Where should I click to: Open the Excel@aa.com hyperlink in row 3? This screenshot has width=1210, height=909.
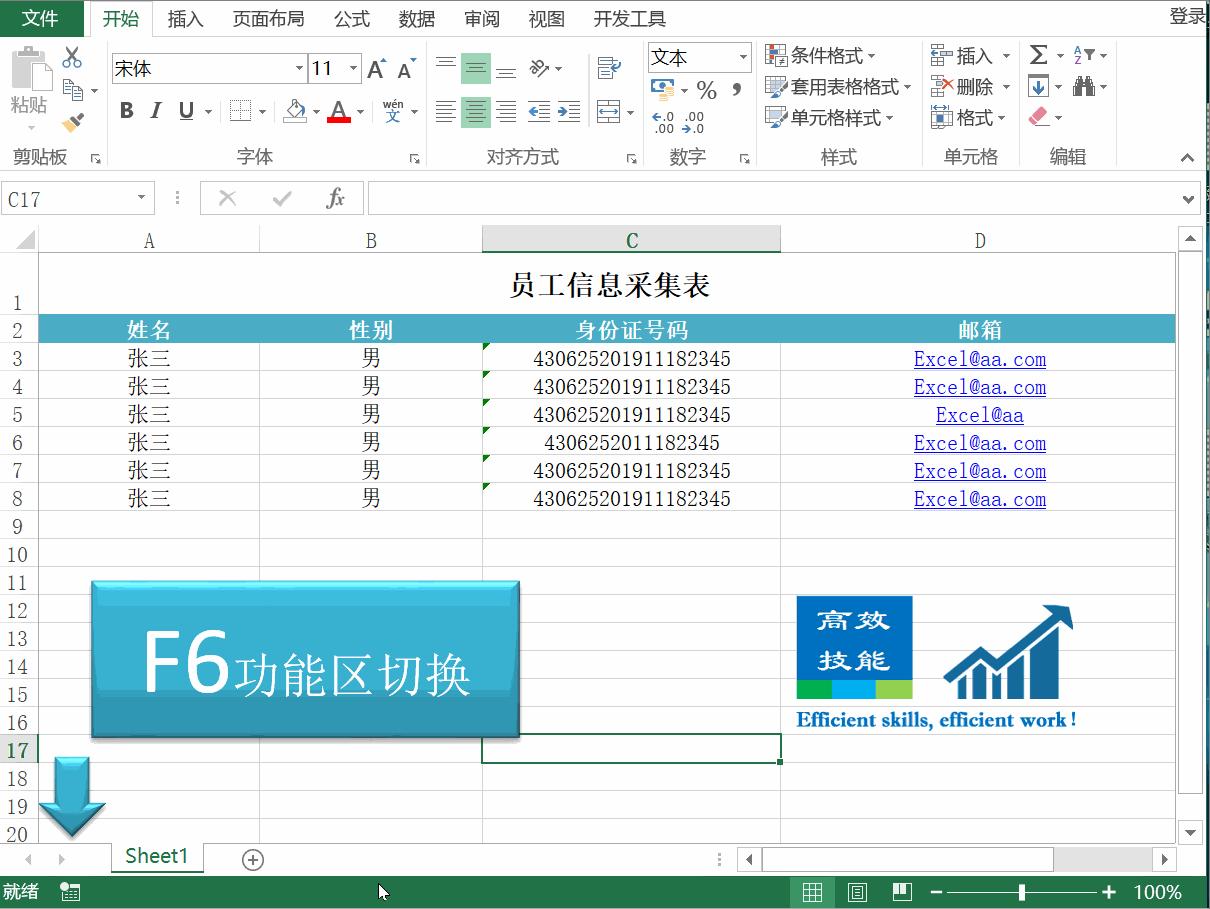point(979,359)
